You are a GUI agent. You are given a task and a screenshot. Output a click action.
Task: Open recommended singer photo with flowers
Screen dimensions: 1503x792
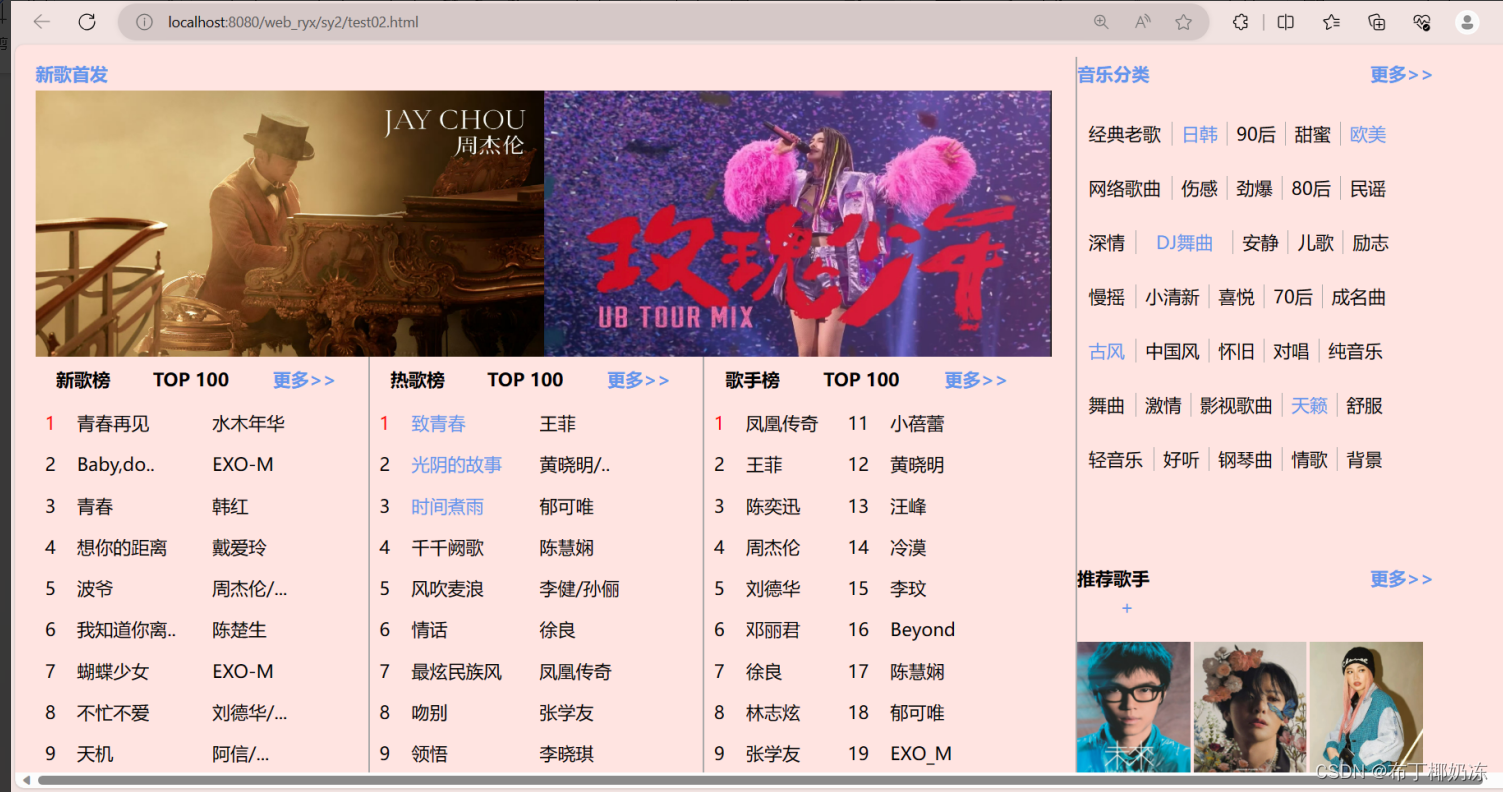(1250, 707)
